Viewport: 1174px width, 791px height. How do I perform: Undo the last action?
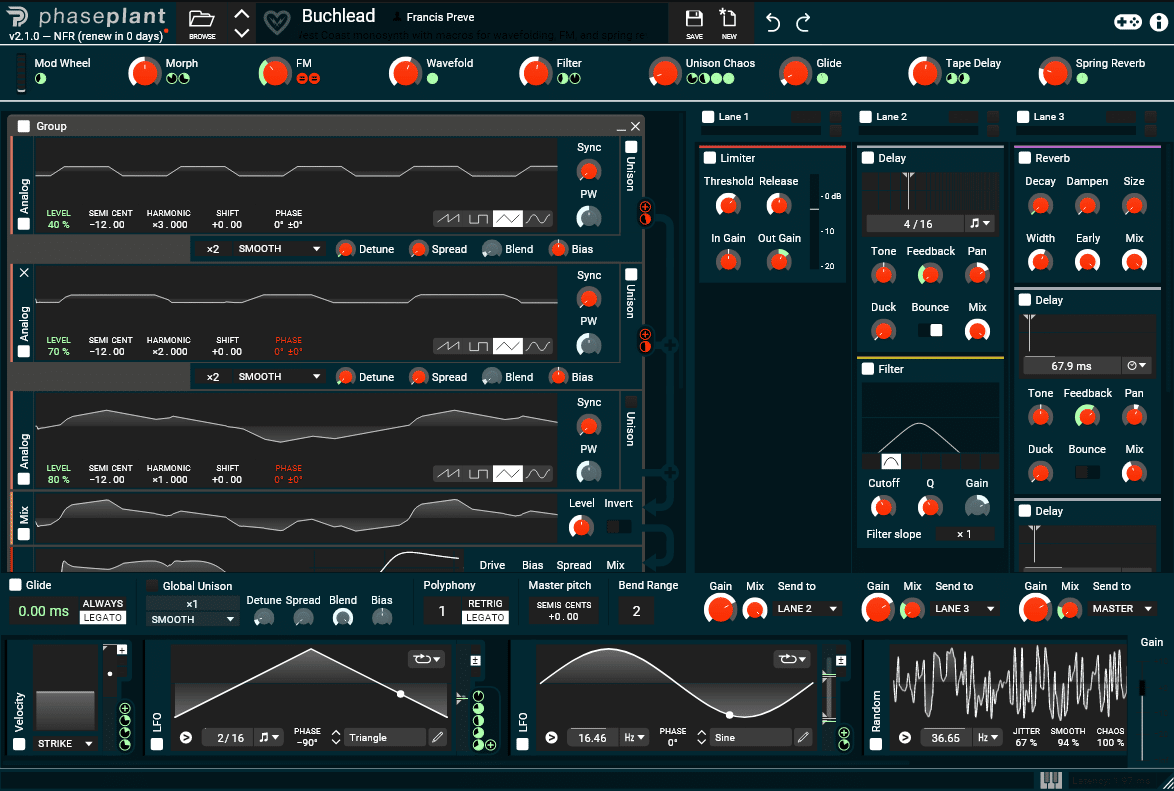coord(773,22)
